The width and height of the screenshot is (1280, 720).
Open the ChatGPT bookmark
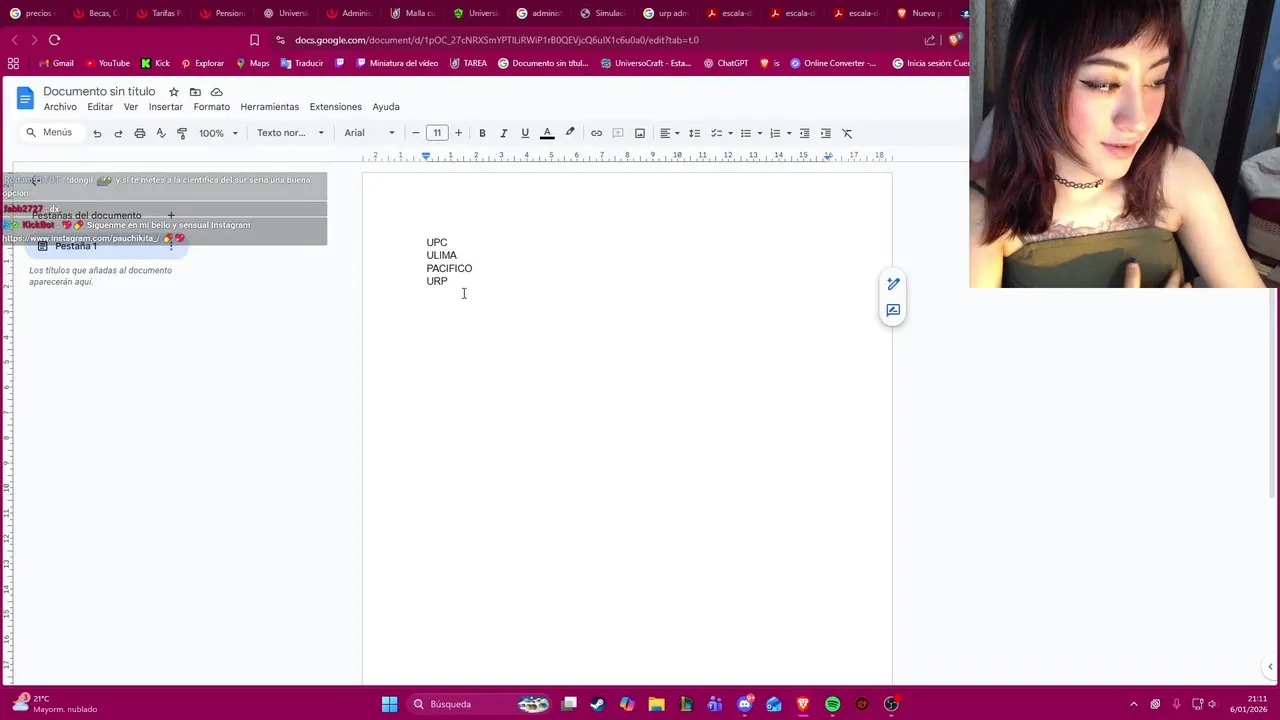coord(726,63)
